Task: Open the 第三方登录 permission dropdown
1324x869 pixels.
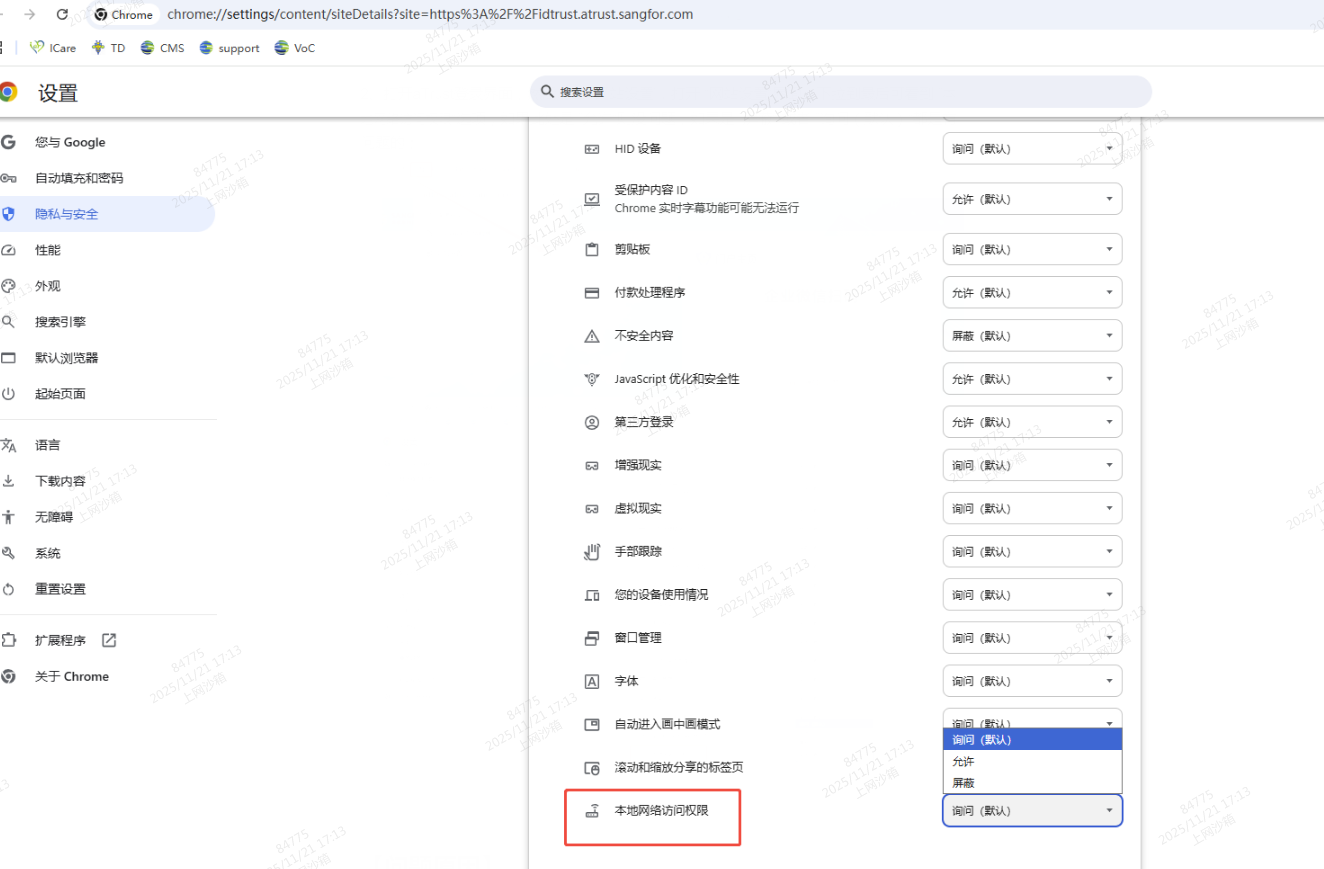Action: (1032, 422)
